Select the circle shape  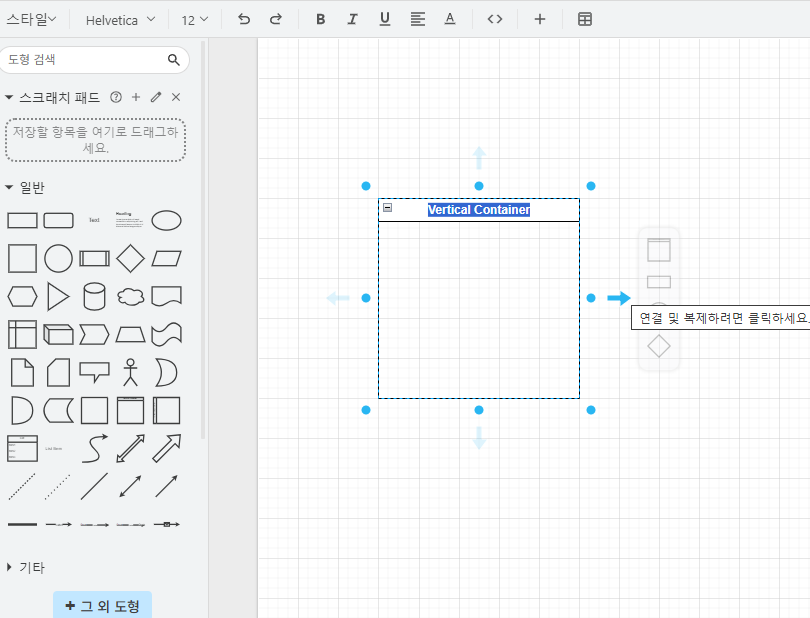coord(58,258)
